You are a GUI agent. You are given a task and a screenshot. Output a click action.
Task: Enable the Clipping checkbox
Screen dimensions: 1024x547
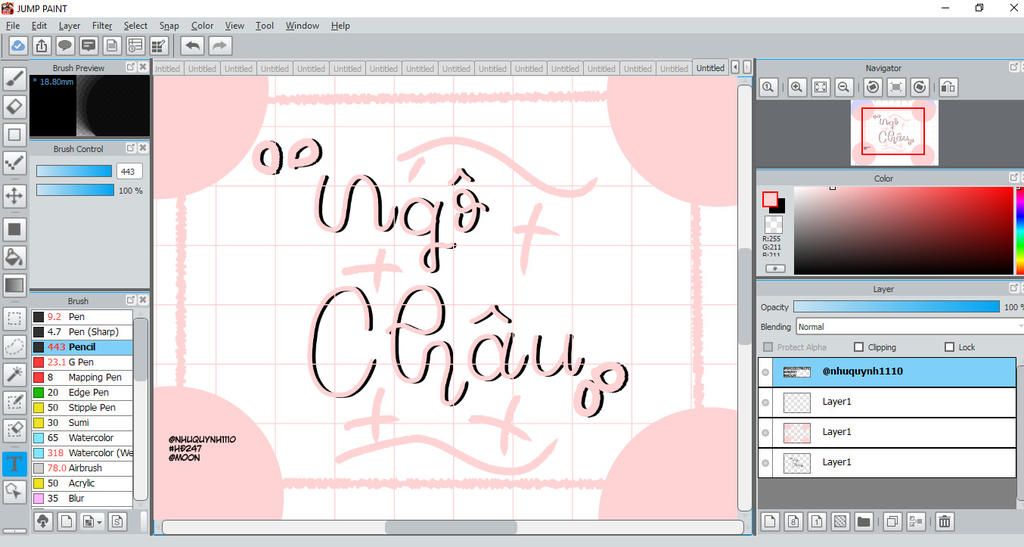point(859,347)
